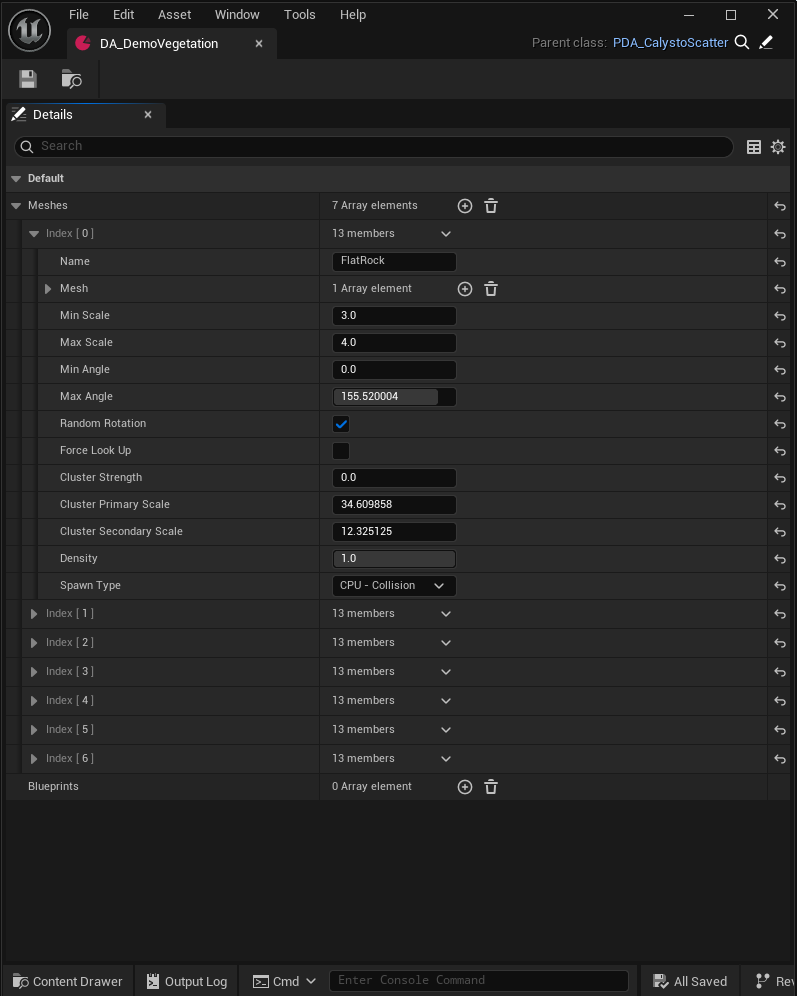Viewport: 797px width, 996px height.
Task: Expand the Index [ 1 ] mesh entry
Action: click(x=34, y=614)
